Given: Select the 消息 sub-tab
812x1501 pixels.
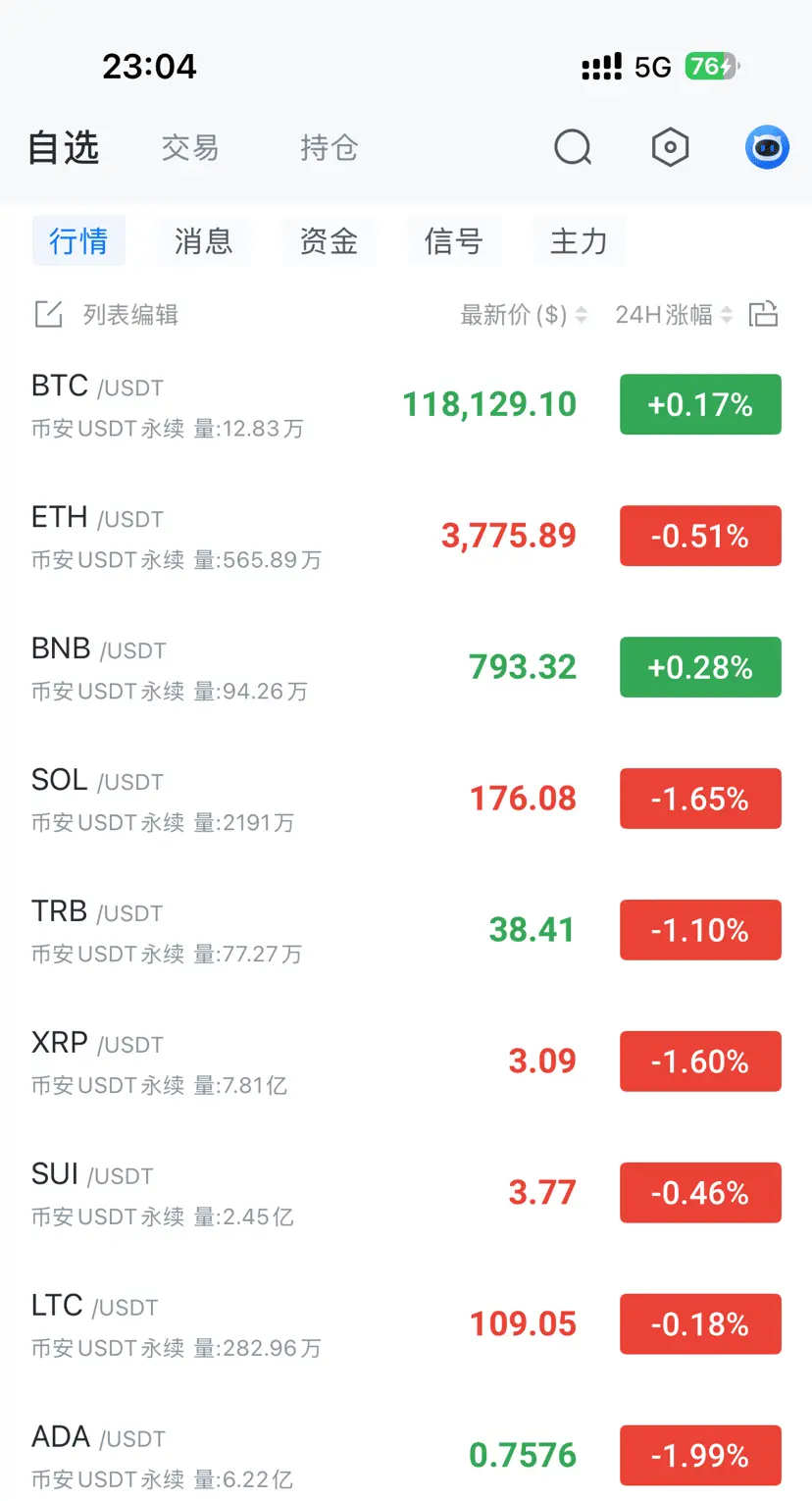Looking at the screenshot, I should point(204,241).
